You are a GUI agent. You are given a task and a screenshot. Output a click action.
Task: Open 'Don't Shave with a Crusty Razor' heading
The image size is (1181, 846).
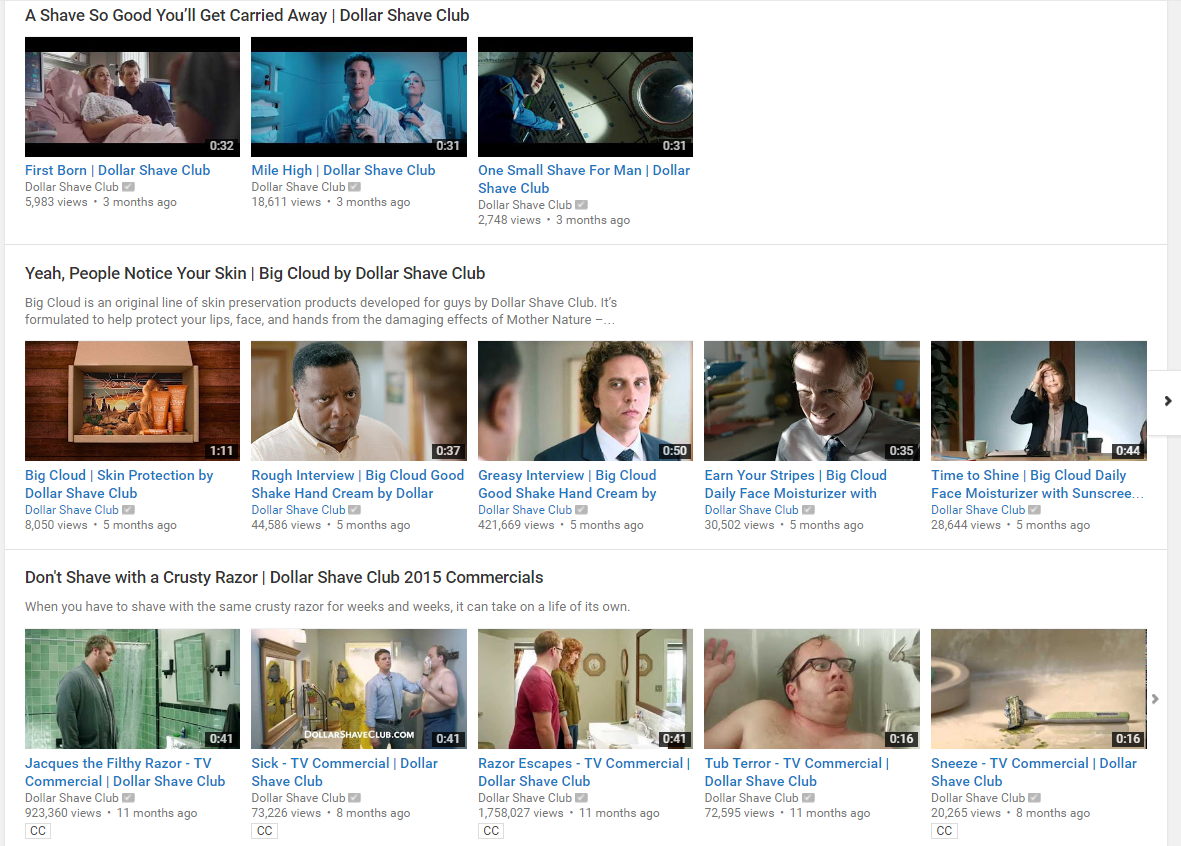coord(284,577)
